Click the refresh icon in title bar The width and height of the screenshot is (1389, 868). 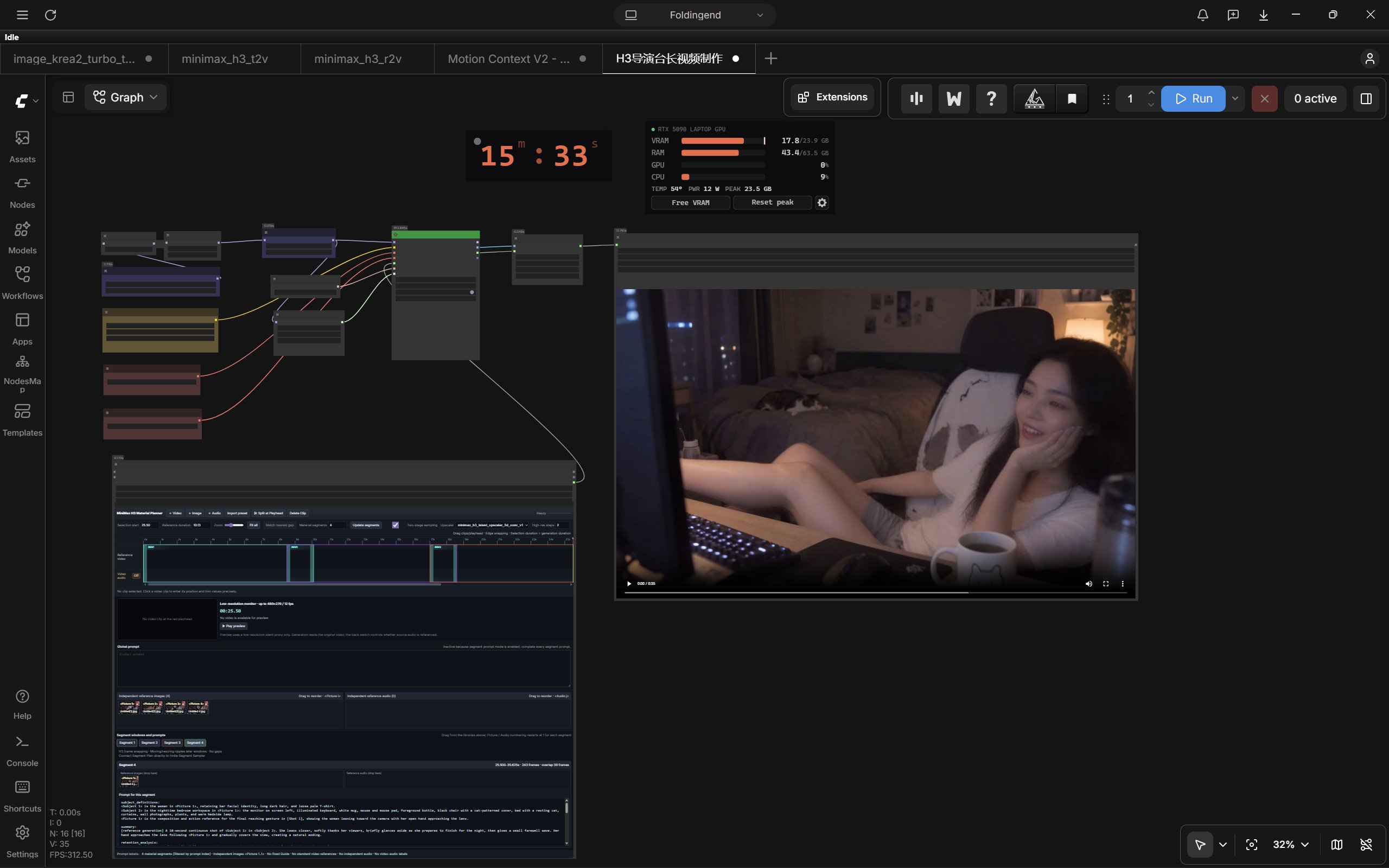coord(50,15)
